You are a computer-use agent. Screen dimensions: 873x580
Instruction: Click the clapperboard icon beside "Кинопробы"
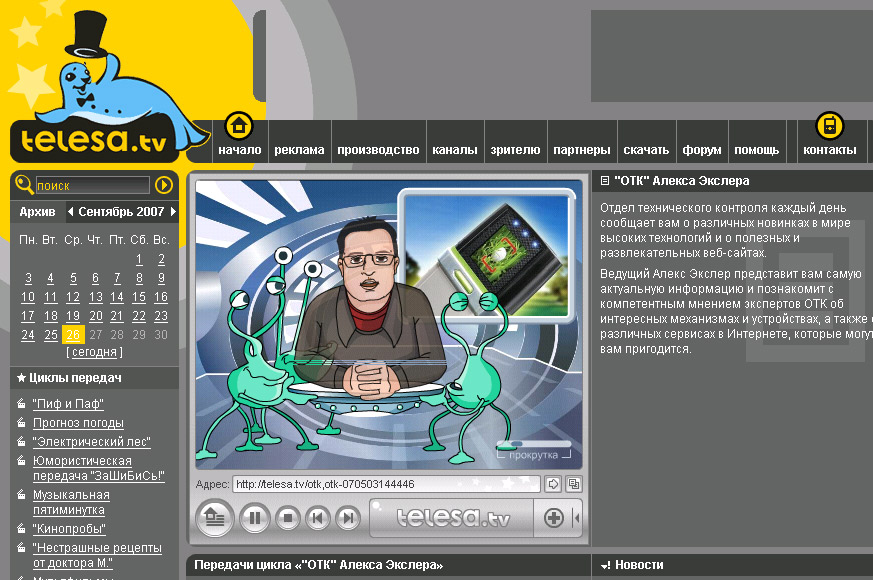pyautogui.click(x=21, y=528)
